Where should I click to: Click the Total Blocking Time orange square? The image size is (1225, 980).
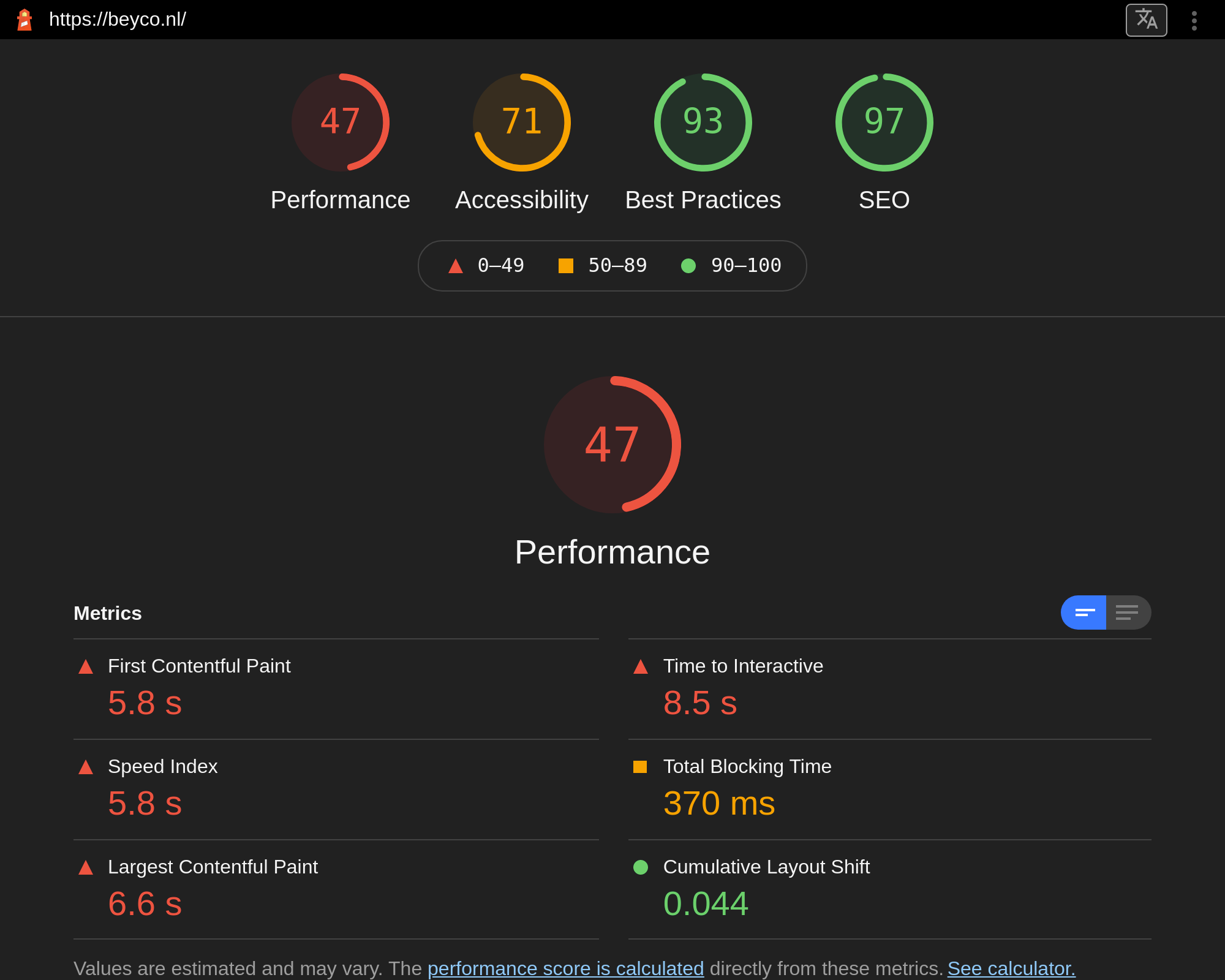[x=640, y=767]
